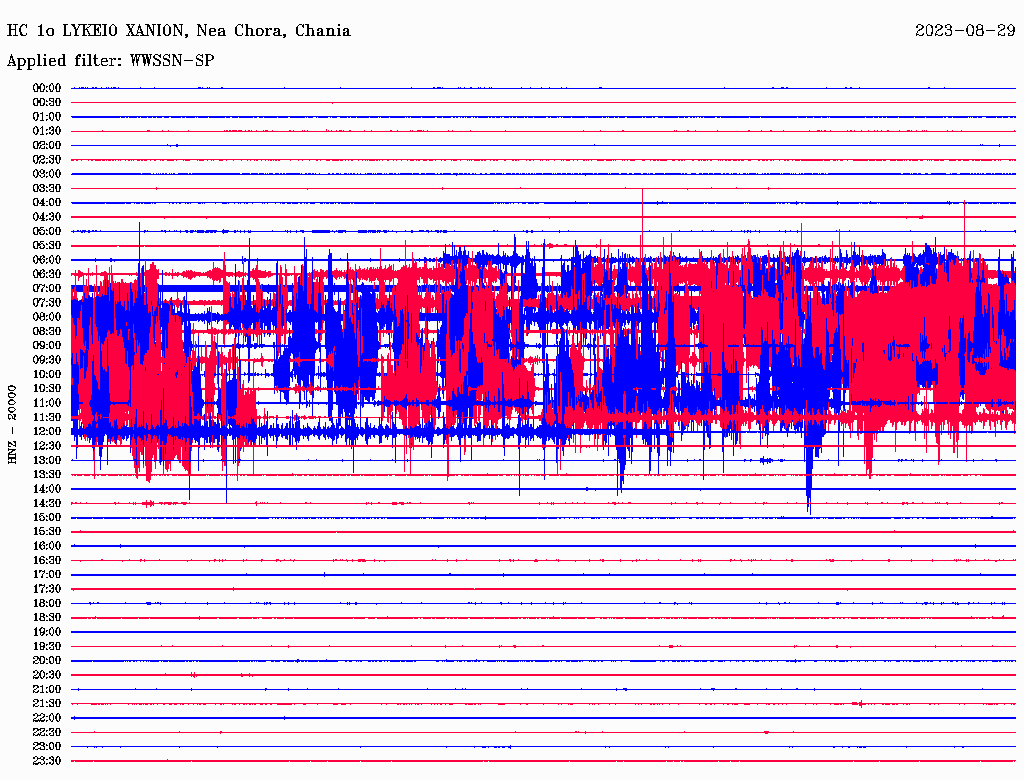Click the 01:00 time label
Viewport: 1024px width, 780px height.
tap(47, 116)
